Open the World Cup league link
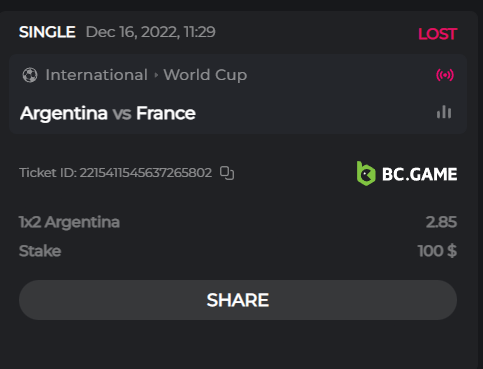483x369 pixels. pyautogui.click(x=205, y=75)
